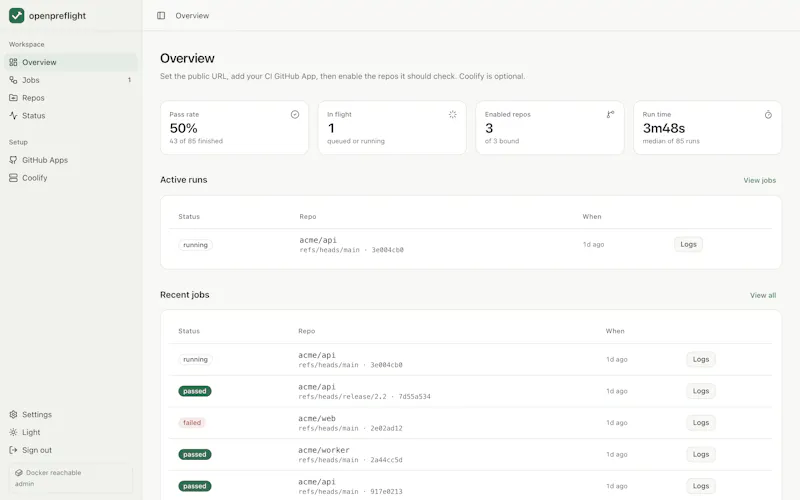This screenshot has width=800, height=500.
Task: Toggle sidebar panel icon next to Overview breadcrumb
Action: [161, 16]
